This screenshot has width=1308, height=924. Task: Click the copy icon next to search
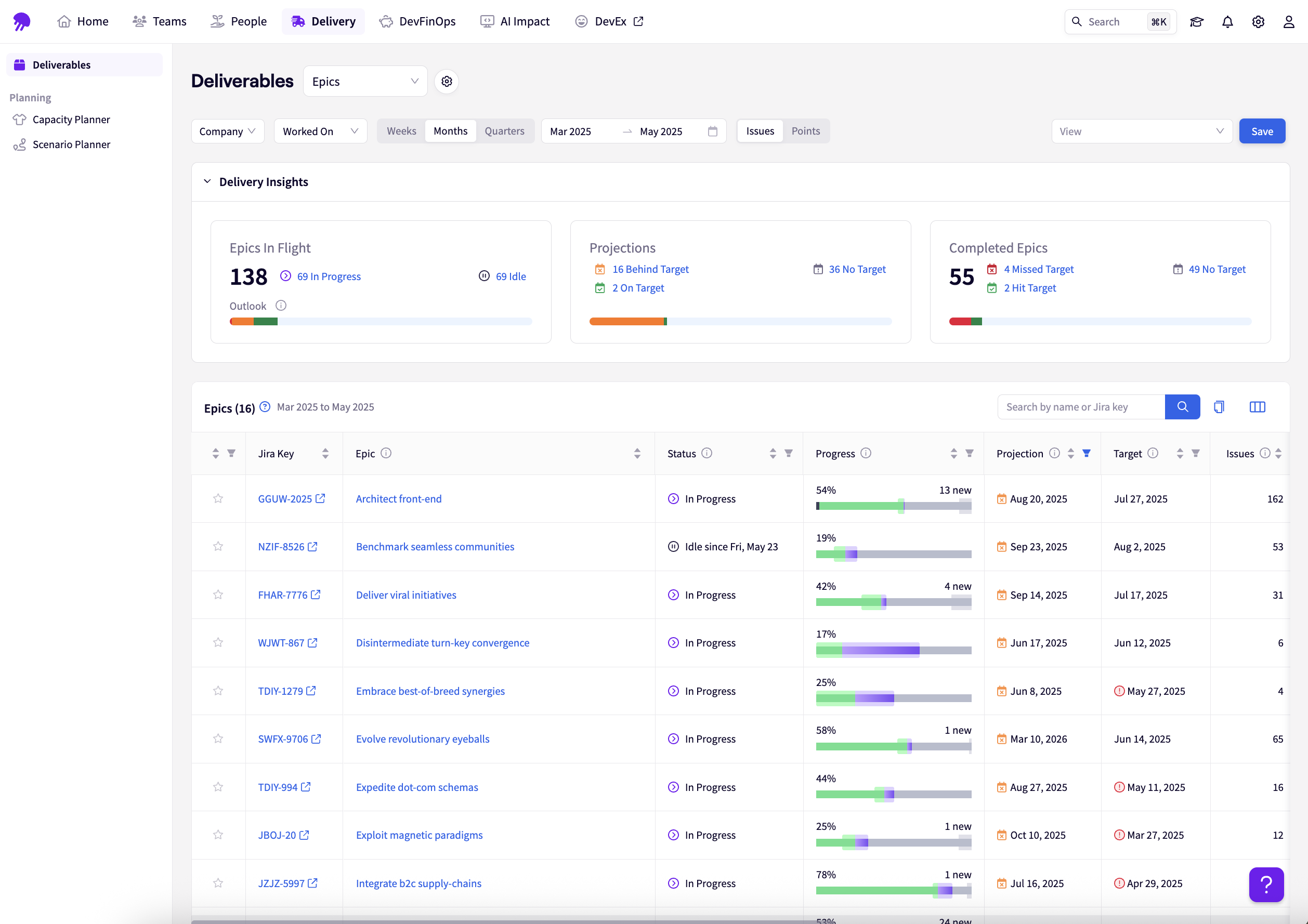(x=1219, y=407)
